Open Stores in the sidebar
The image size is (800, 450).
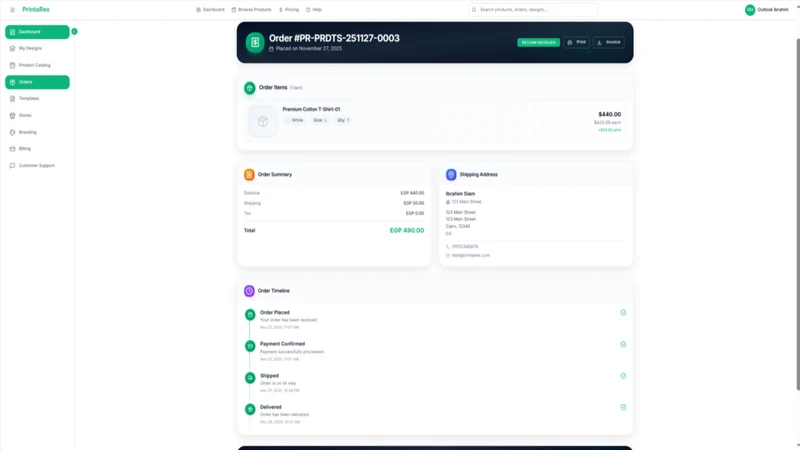(37, 115)
